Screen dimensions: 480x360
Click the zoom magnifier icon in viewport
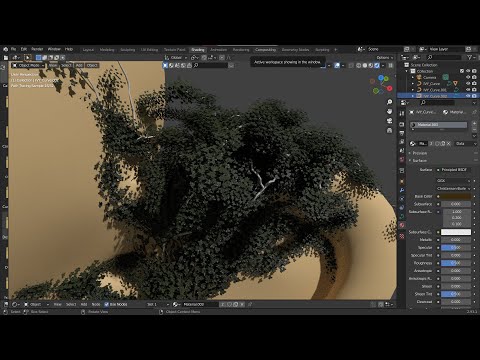[x=389, y=102]
